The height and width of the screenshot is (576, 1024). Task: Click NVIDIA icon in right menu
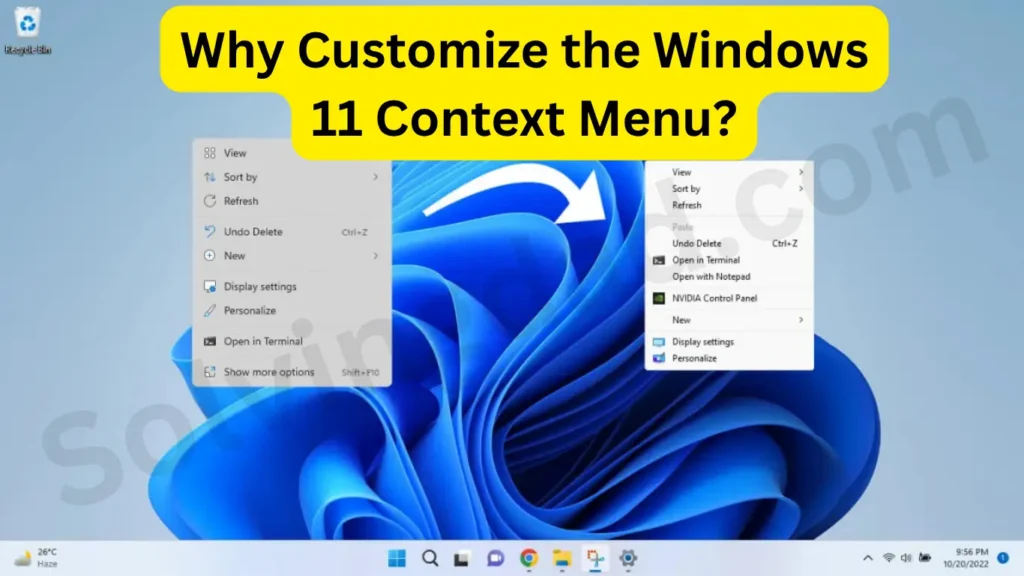659,298
